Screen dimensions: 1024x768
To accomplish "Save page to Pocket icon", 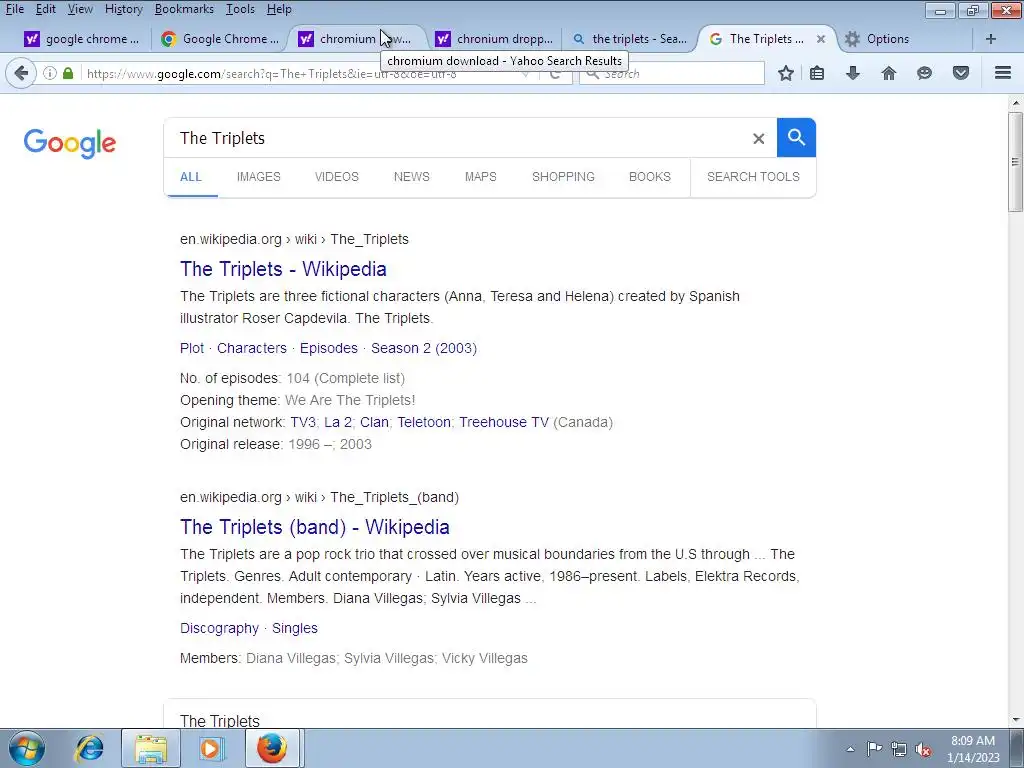I will (x=960, y=73).
